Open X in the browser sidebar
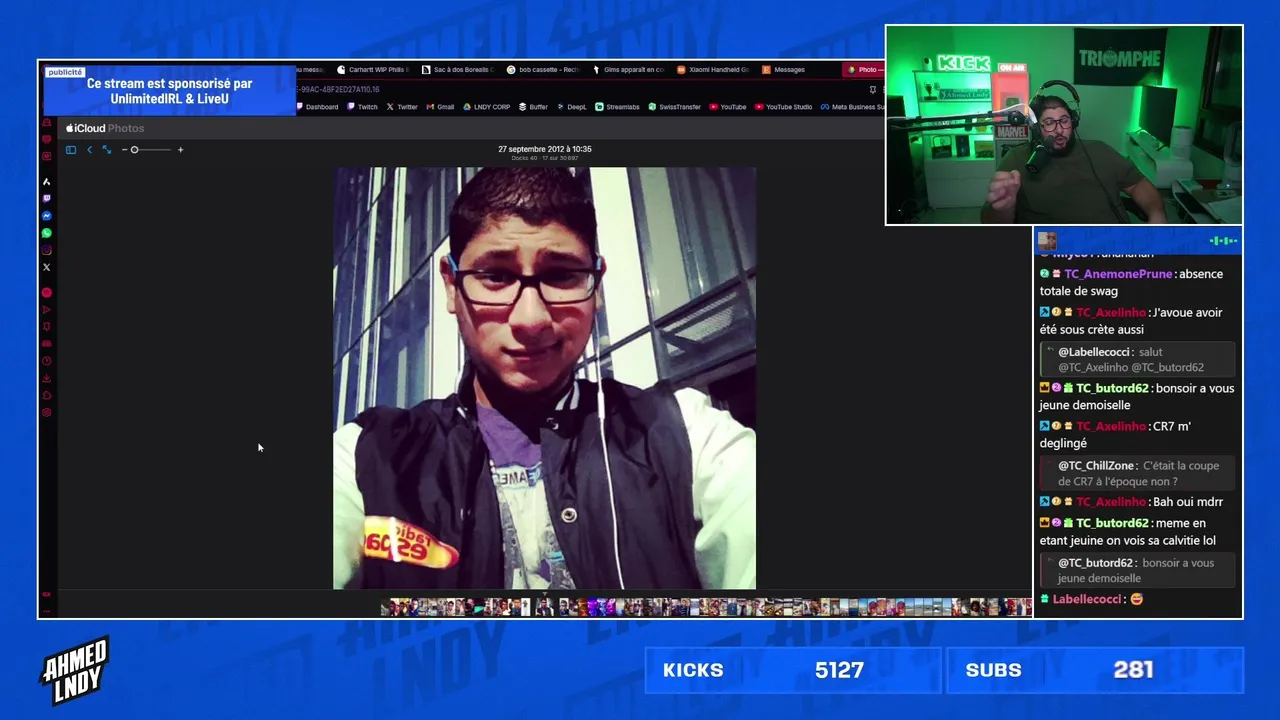The height and width of the screenshot is (720, 1280). pyautogui.click(x=46, y=267)
